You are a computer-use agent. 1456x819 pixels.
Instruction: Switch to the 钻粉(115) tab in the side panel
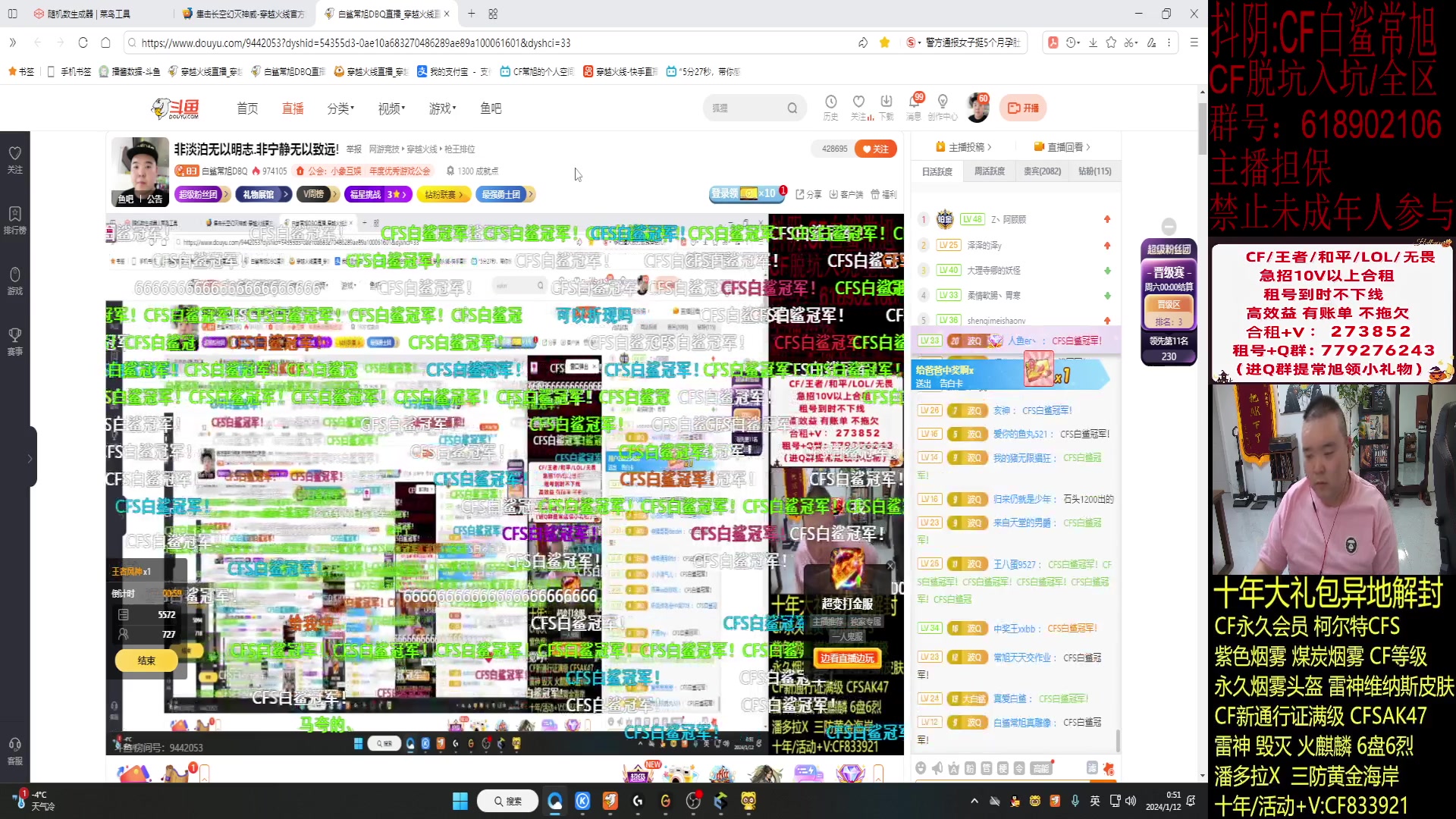(x=1094, y=171)
